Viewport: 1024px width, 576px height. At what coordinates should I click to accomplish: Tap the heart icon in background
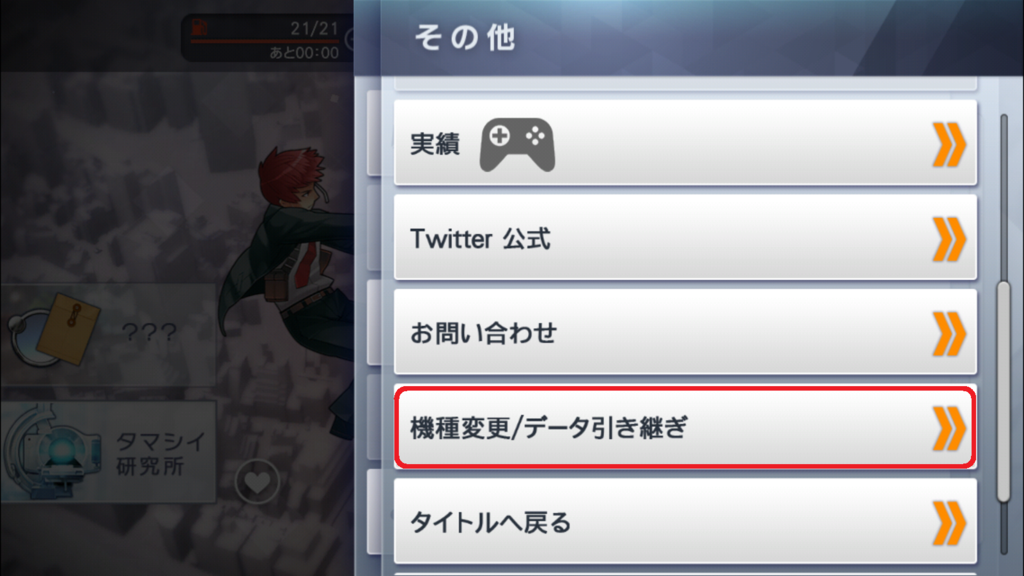point(257,482)
